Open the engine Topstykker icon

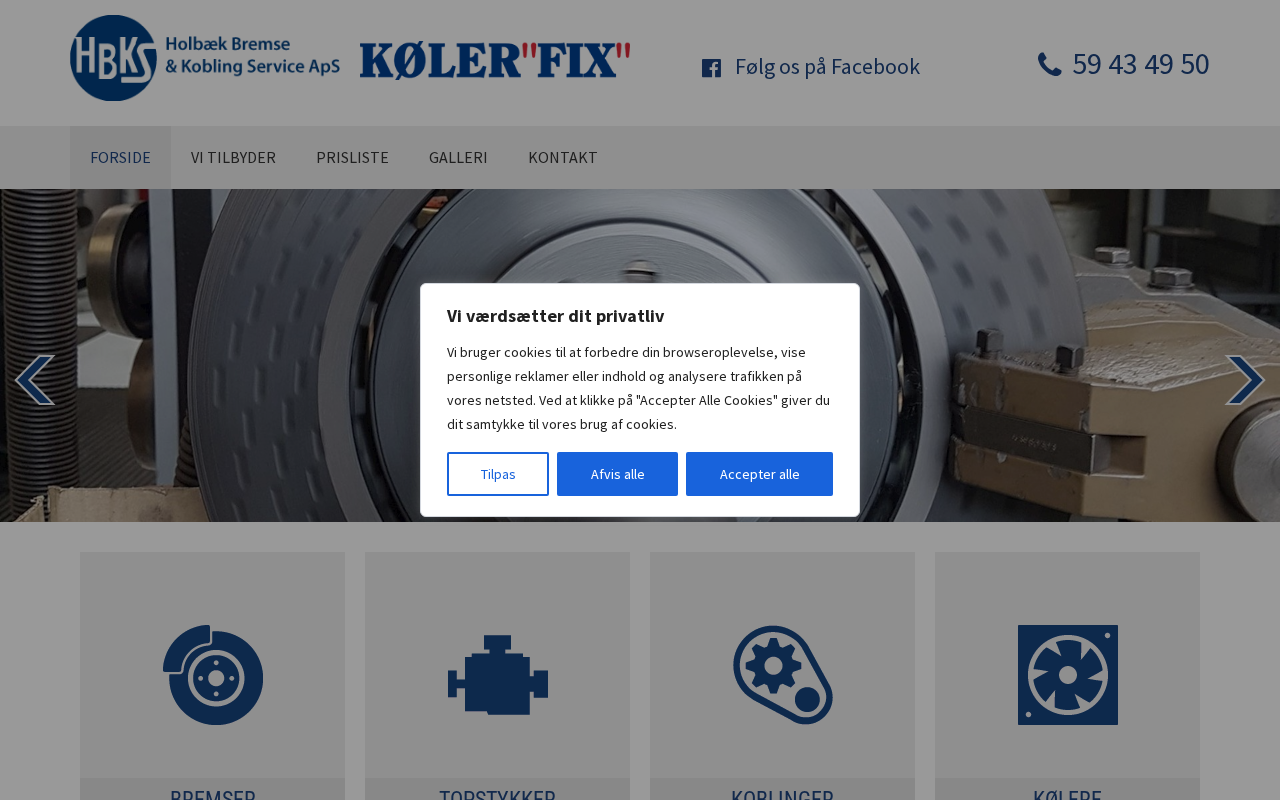click(x=498, y=675)
